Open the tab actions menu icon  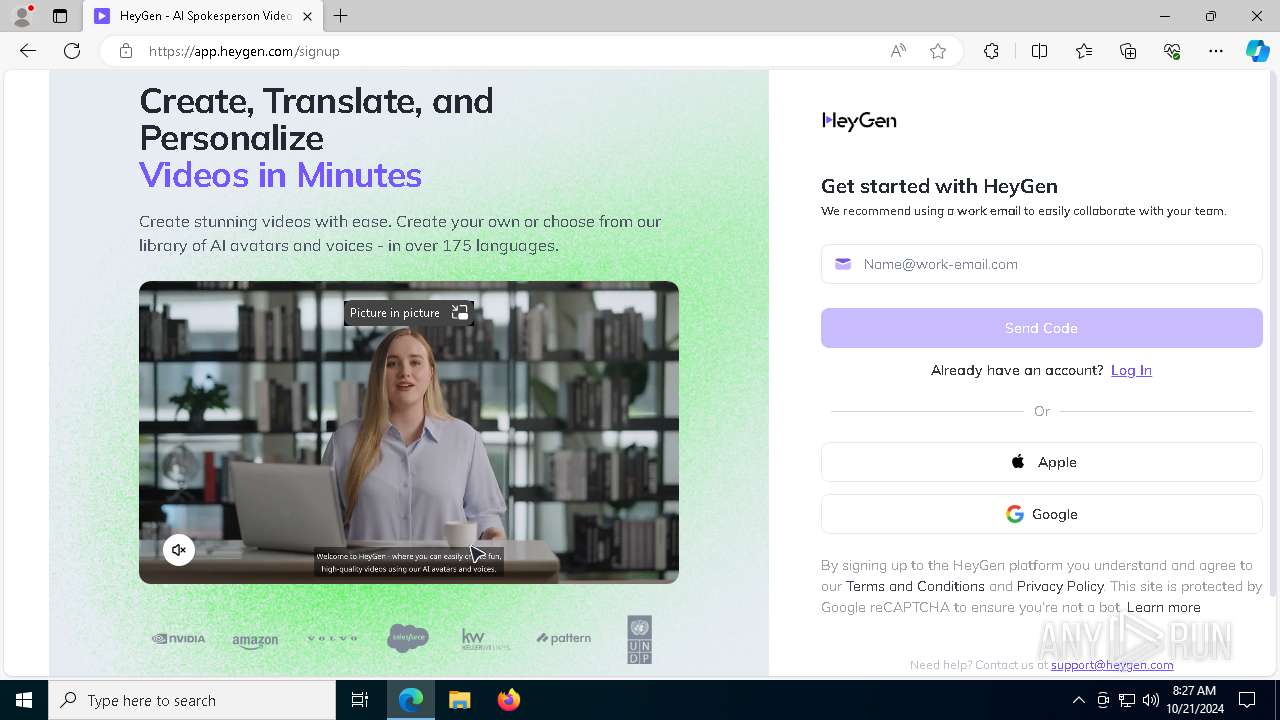click(60, 16)
